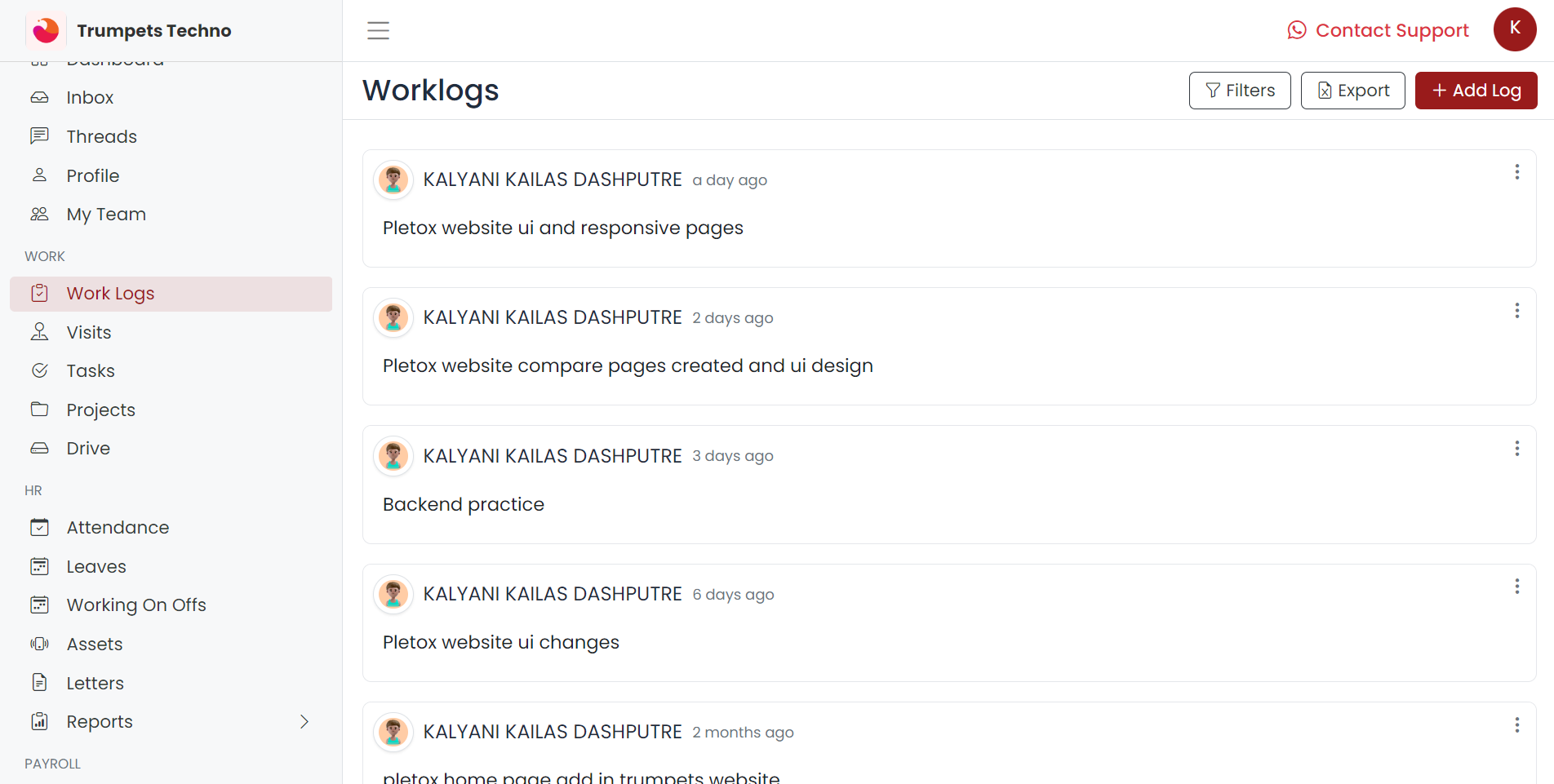The height and width of the screenshot is (784, 1554).
Task: Go to Tasks in the sidebar
Action: [x=91, y=371]
